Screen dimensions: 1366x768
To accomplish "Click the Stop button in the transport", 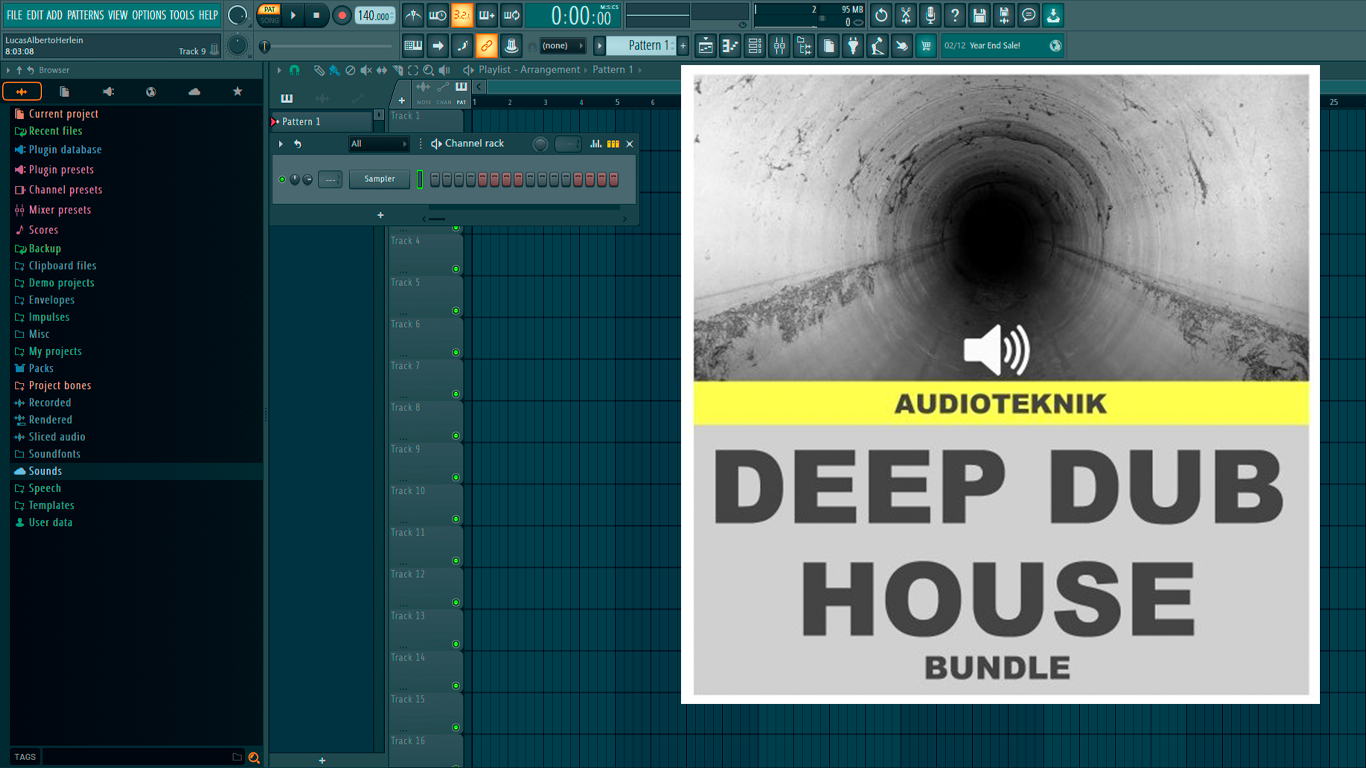I will (316, 15).
